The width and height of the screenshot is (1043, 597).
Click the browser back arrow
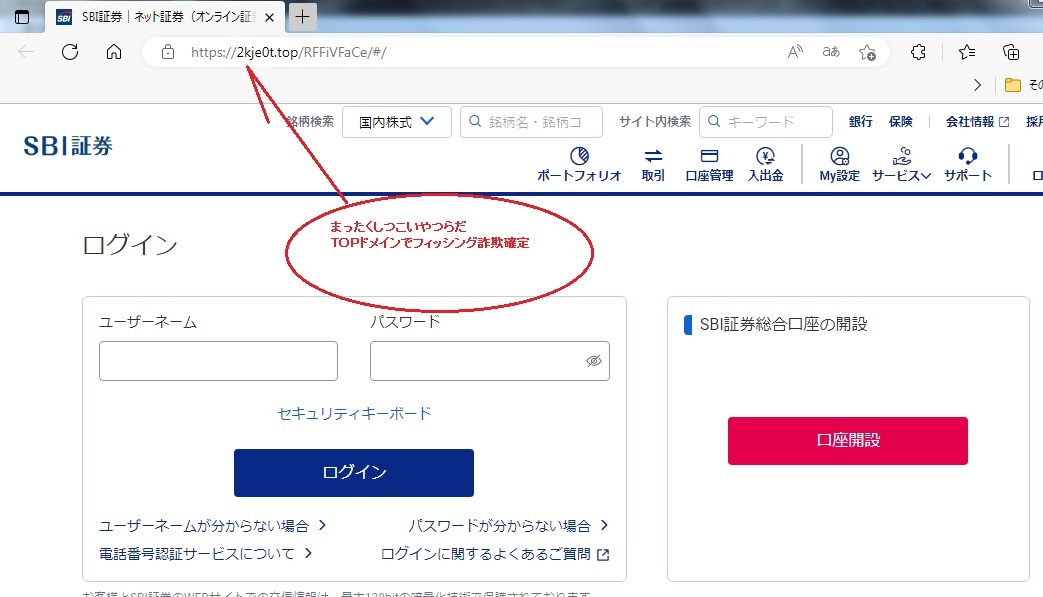[x=26, y=52]
